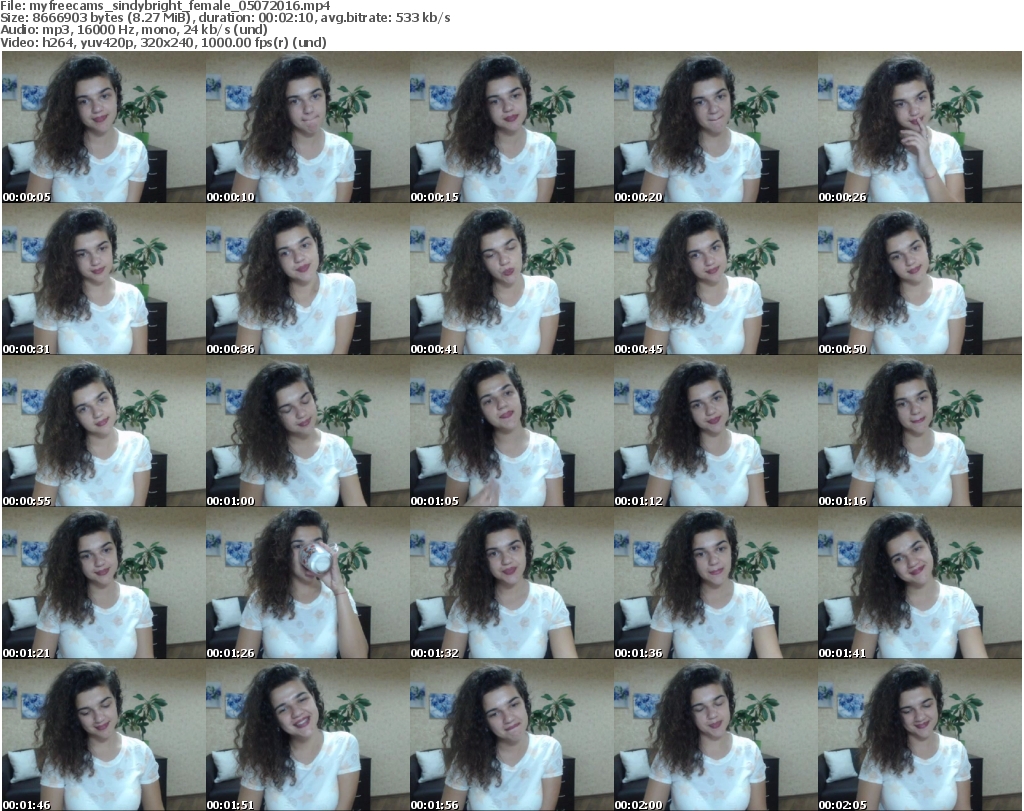Viewport: 1024px width, 811px height.
Task: Select the frame stamped 00:01:12
Action: tap(715, 432)
